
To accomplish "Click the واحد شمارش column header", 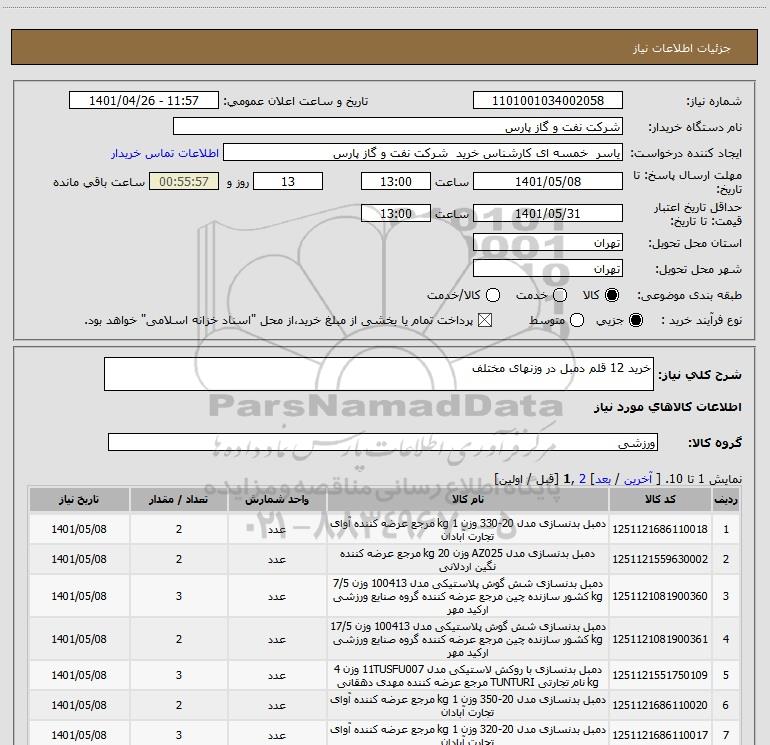I will click(276, 499).
